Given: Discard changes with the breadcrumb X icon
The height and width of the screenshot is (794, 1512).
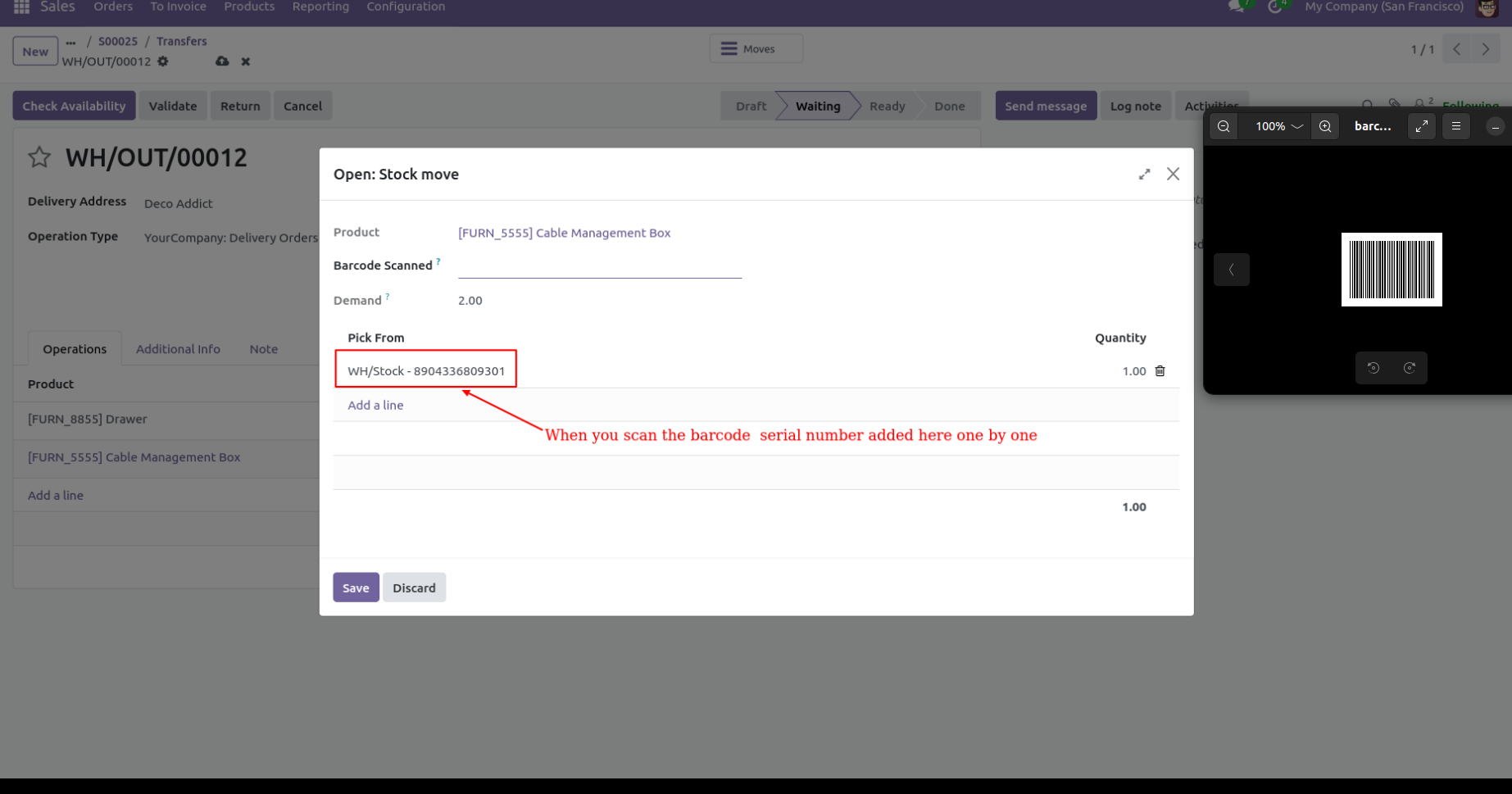Looking at the screenshot, I should [x=246, y=61].
